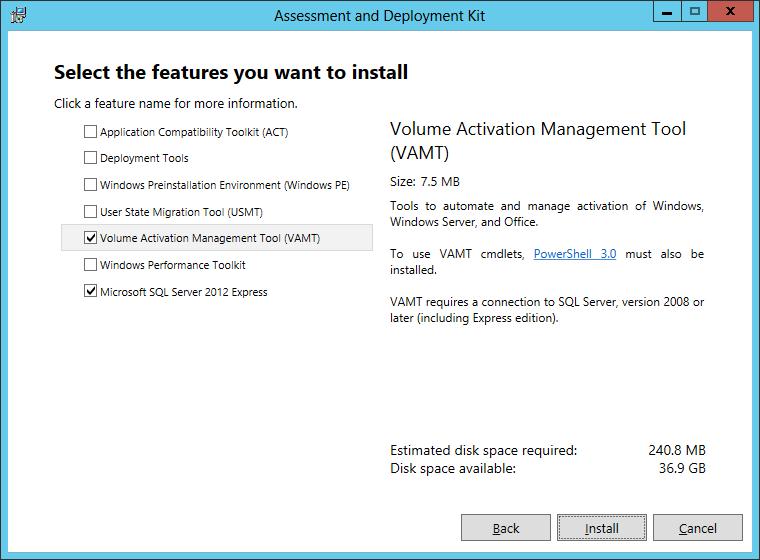This screenshot has width=760, height=560.
Task: Uncheck the Volume Activation Management Tool checkbox
Action: point(91,238)
